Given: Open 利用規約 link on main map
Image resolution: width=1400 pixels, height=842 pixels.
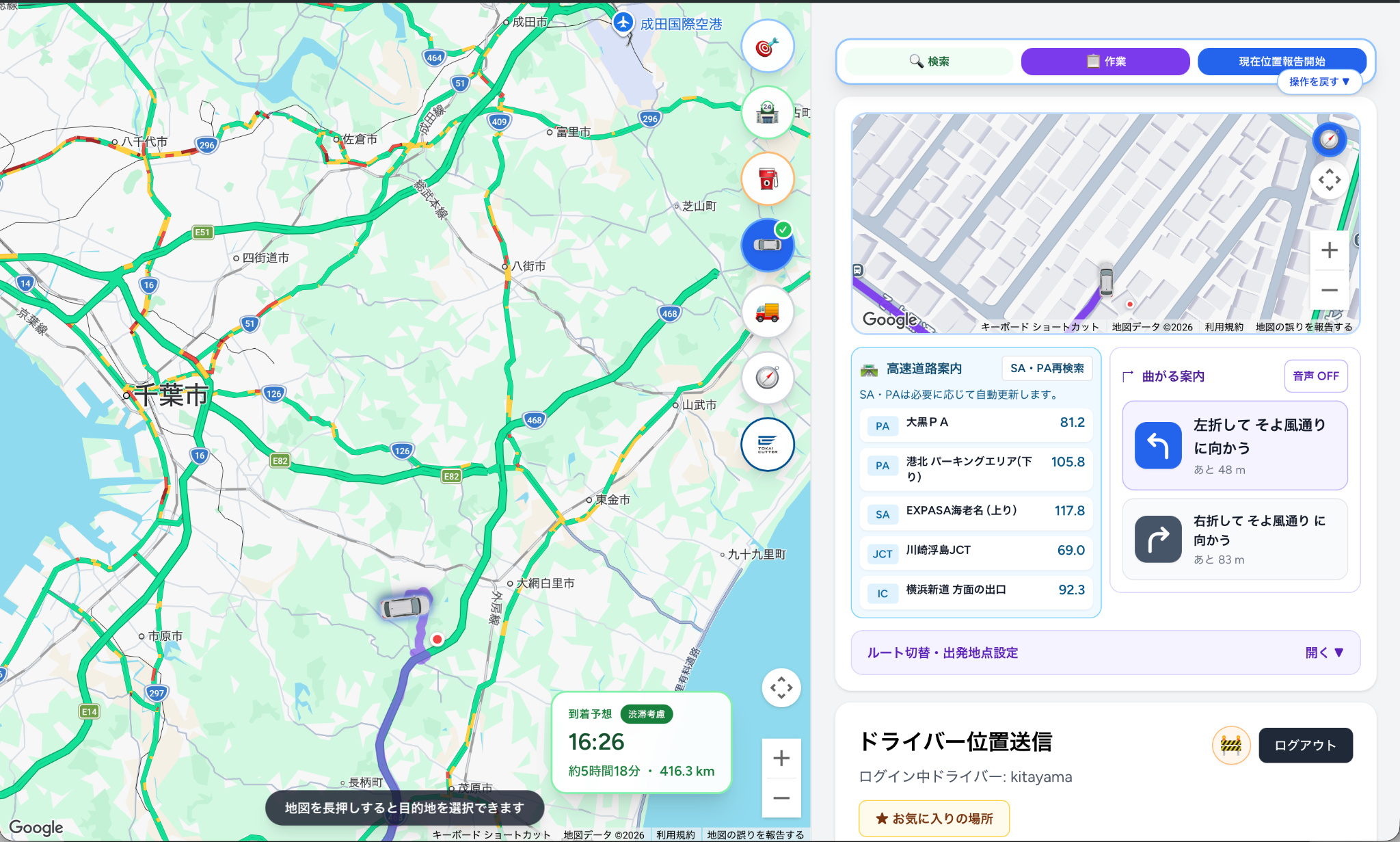Looking at the screenshot, I should (x=675, y=834).
